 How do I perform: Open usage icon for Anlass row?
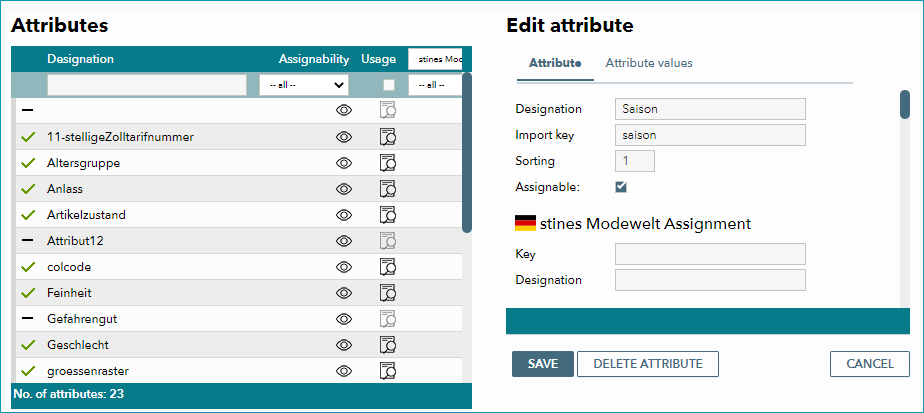pos(387,189)
